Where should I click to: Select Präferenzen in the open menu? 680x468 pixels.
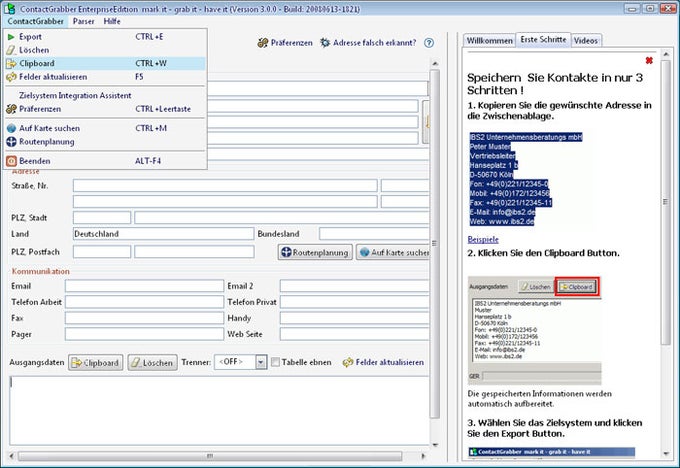tap(105, 109)
